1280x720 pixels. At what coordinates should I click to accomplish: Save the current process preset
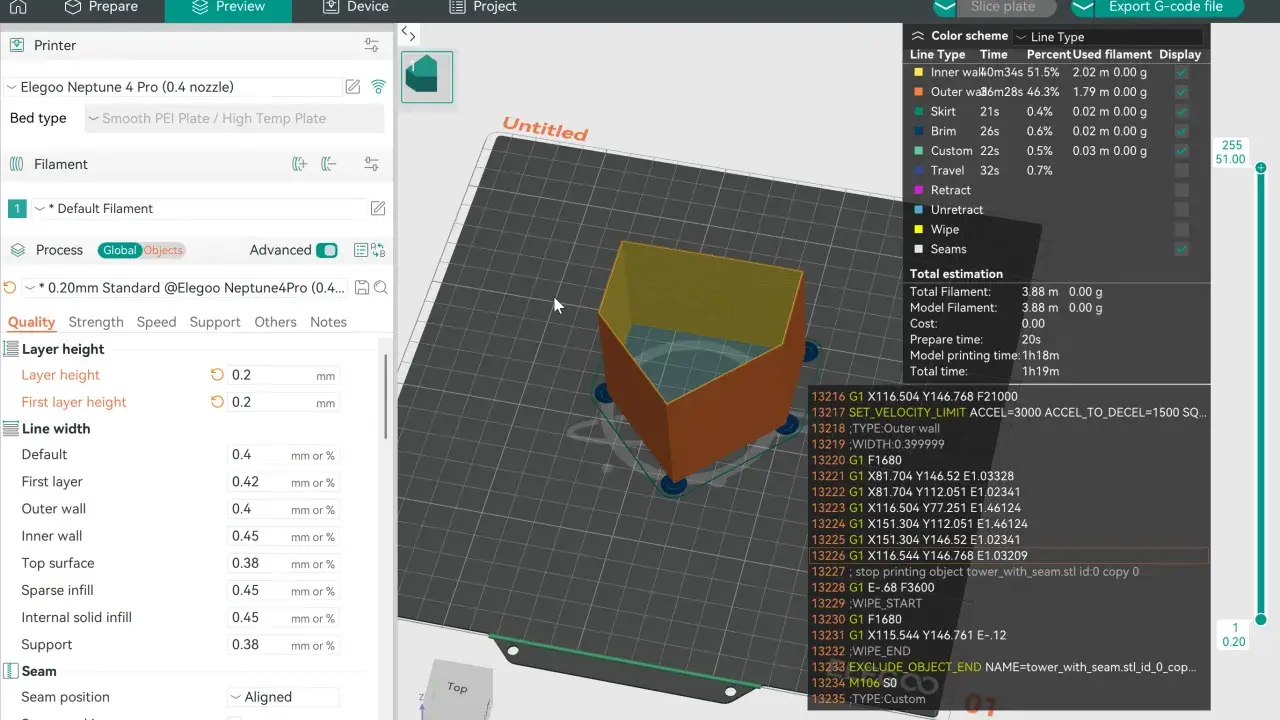(362, 288)
